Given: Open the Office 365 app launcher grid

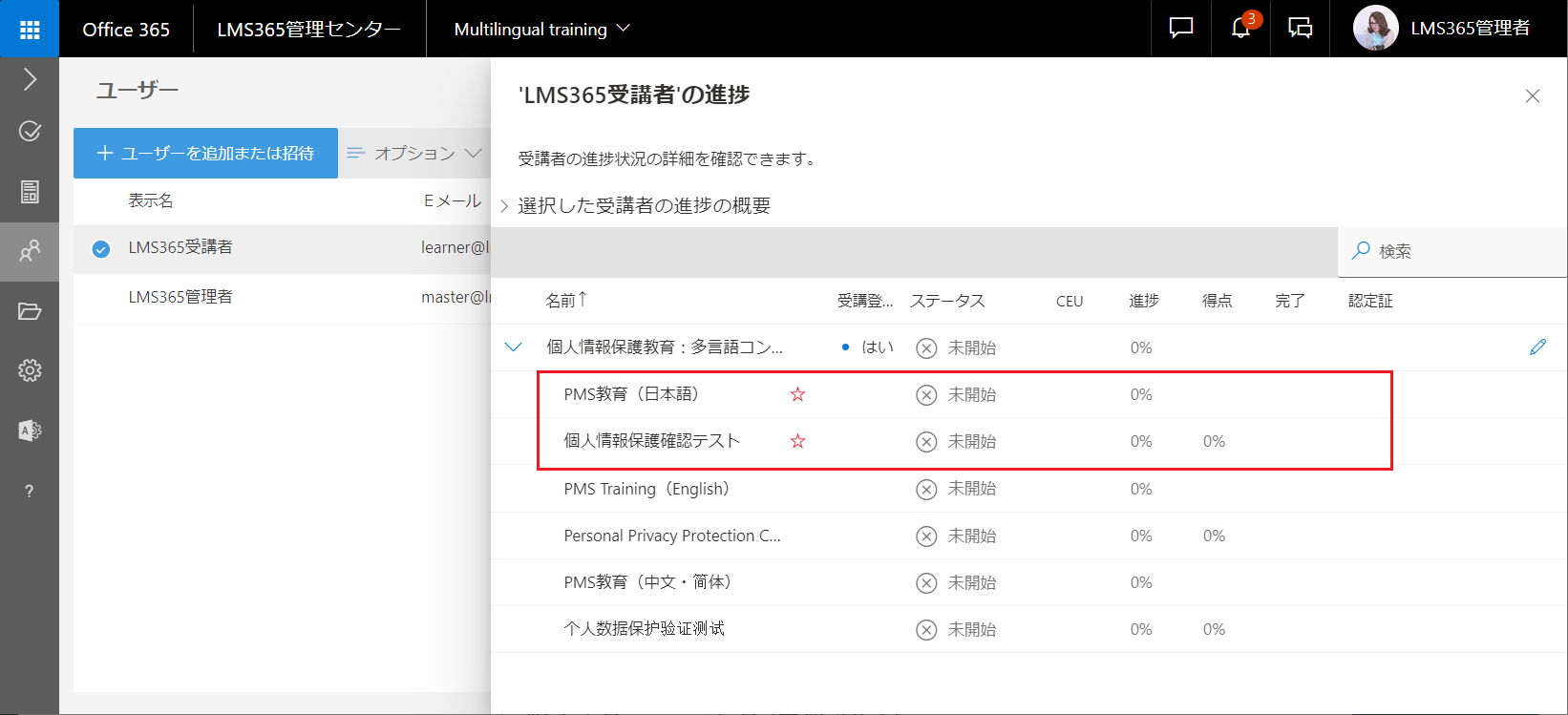Looking at the screenshot, I should click(x=30, y=30).
